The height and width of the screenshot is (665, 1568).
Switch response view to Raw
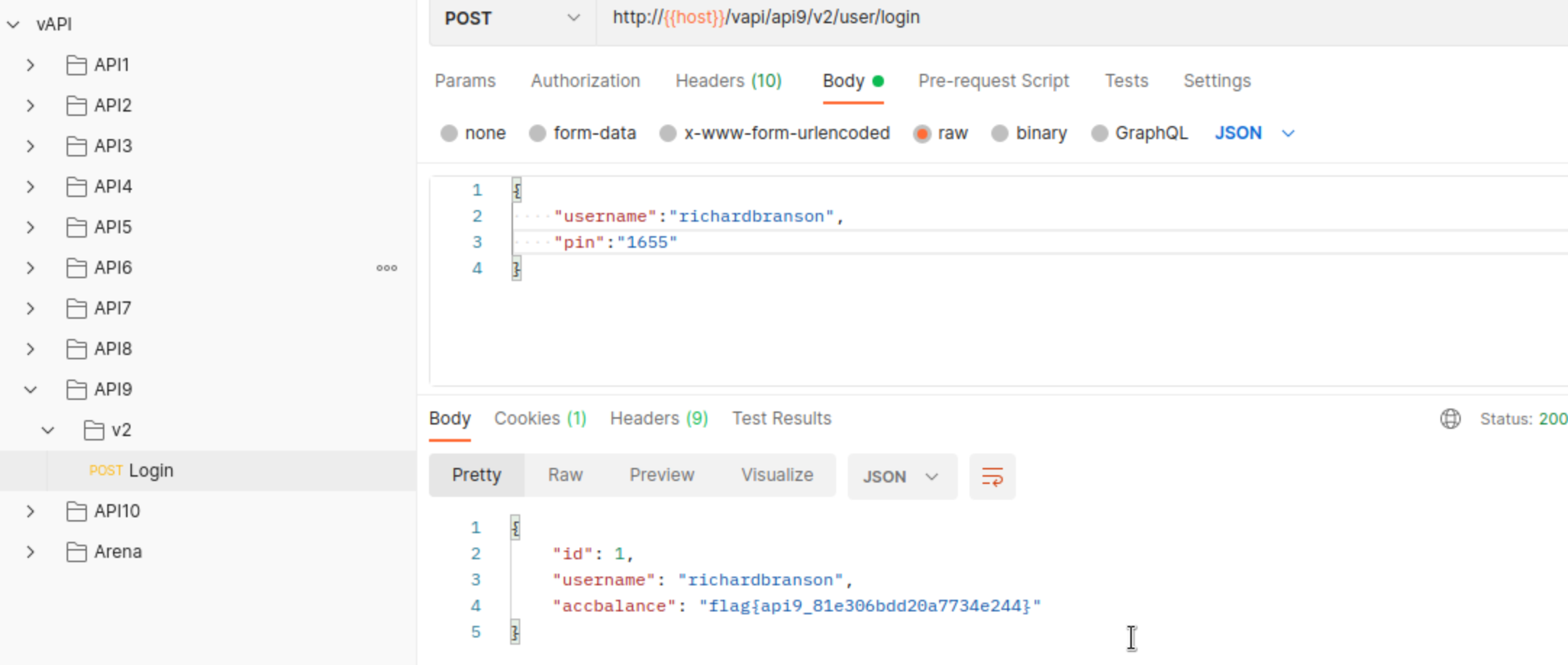tap(565, 475)
